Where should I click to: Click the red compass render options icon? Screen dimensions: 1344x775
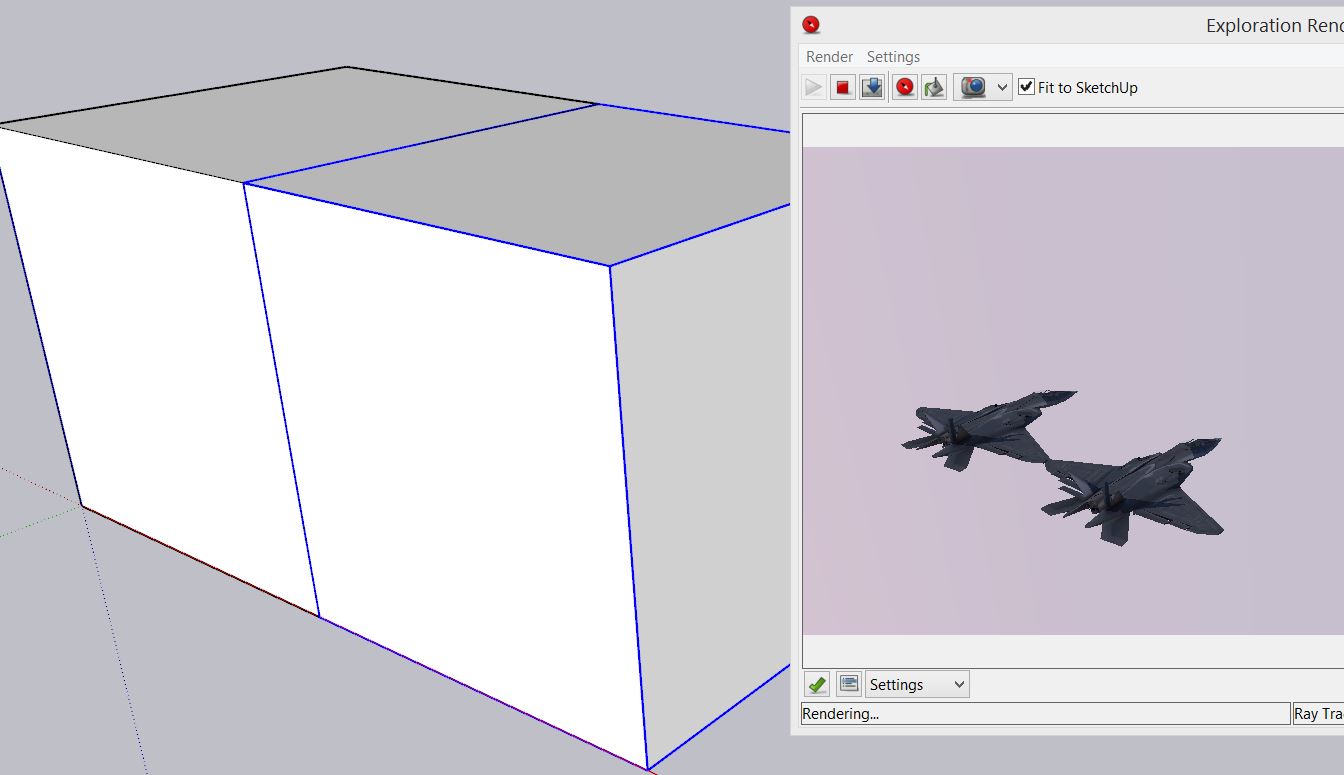[905, 87]
